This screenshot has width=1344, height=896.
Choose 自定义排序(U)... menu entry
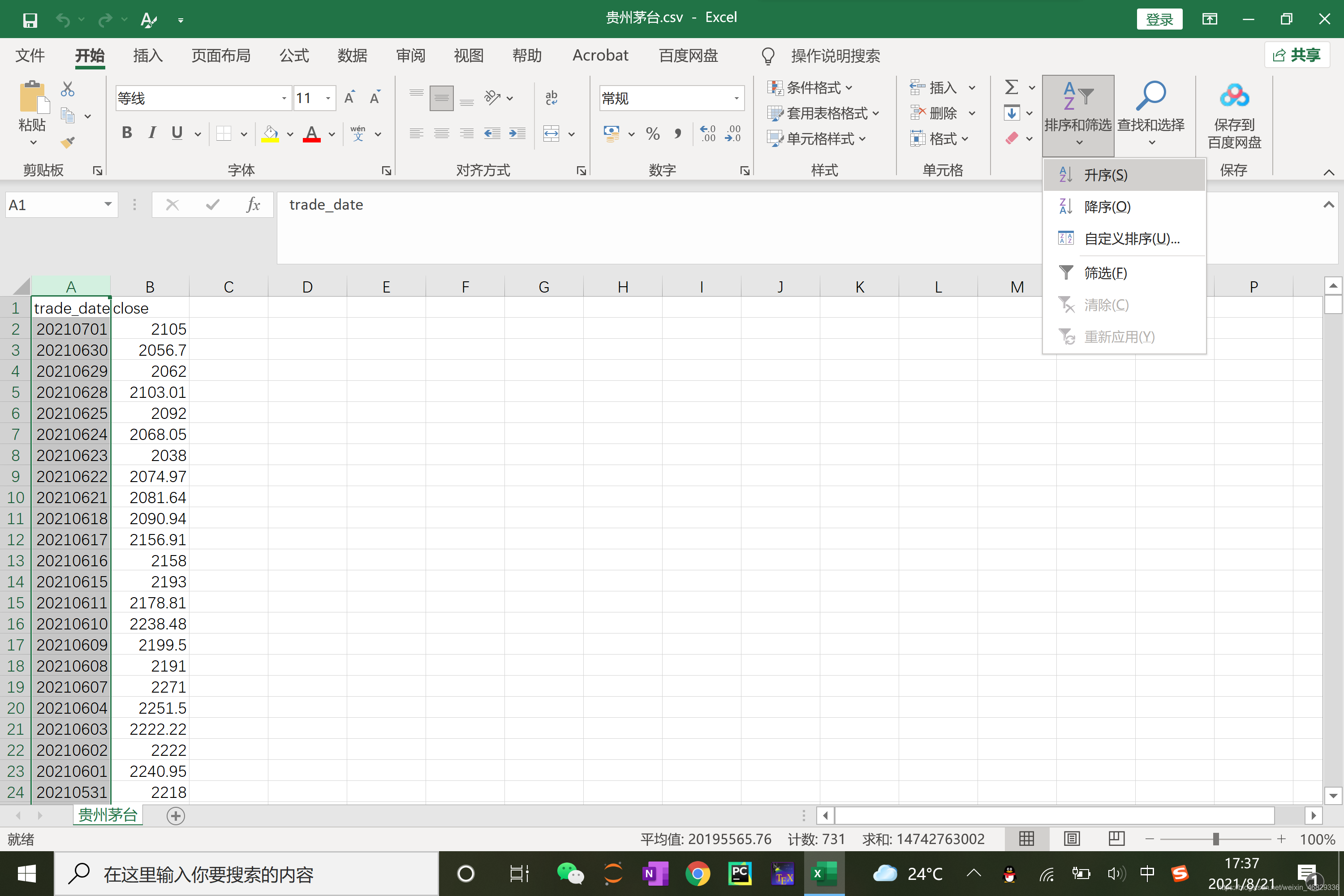(x=1124, y=239)
